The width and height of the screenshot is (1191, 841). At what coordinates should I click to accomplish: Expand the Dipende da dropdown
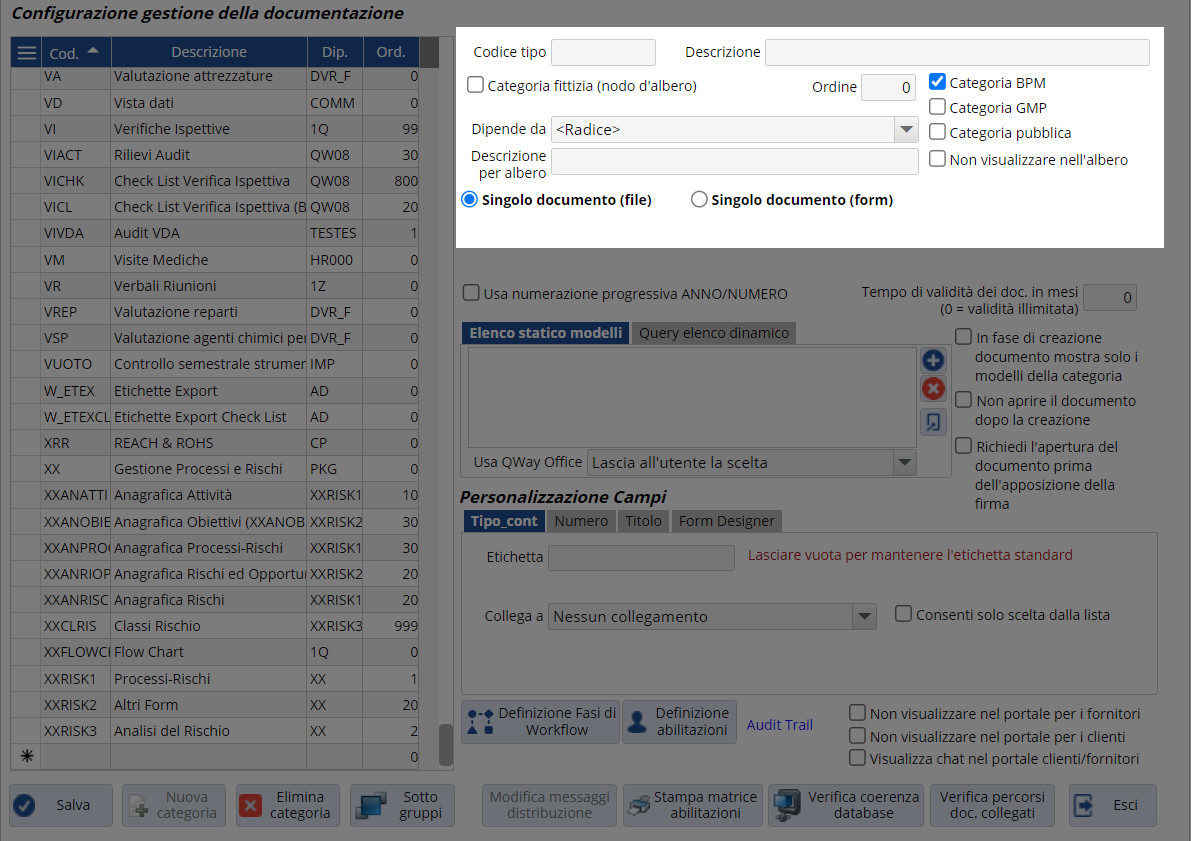click(906, 129)
